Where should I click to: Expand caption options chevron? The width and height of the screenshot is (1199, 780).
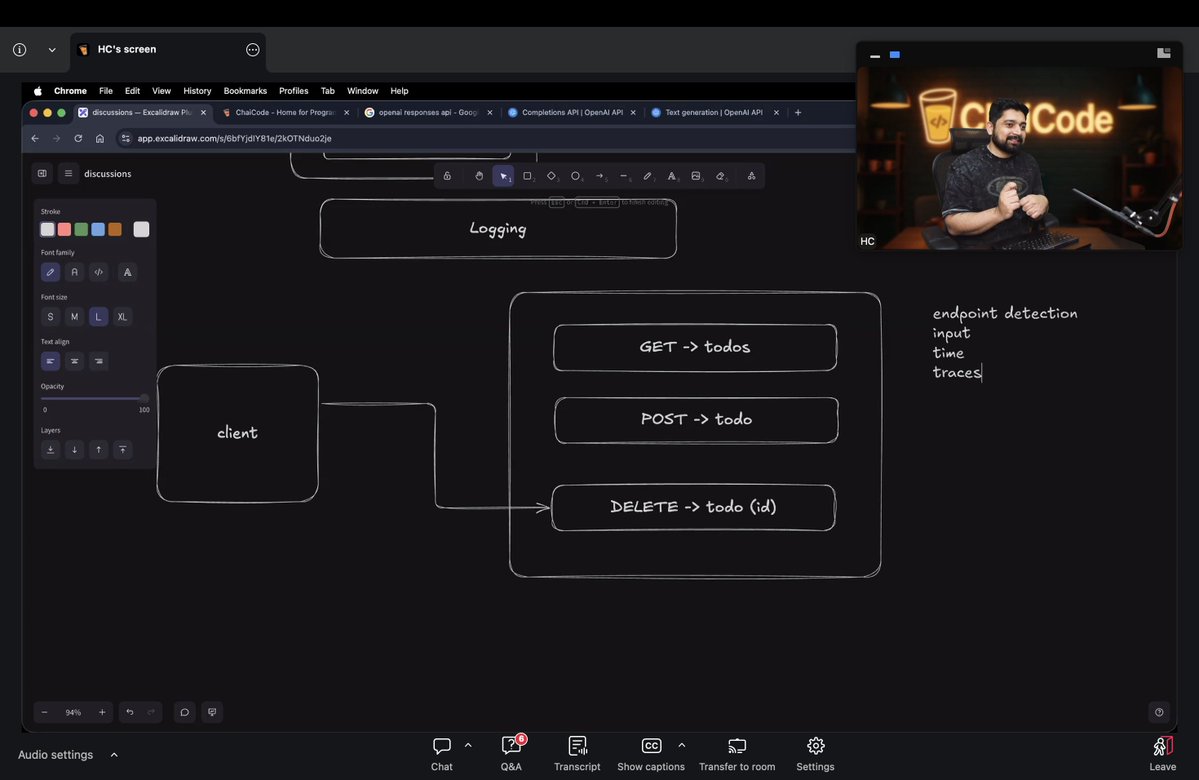[681, 745]
